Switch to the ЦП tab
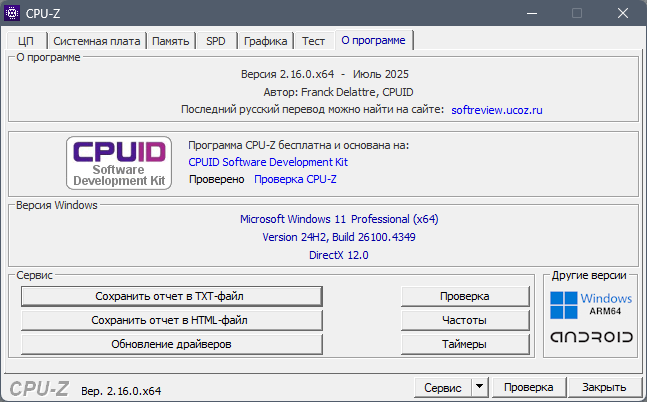647x402 pixels. pos(26,41)
